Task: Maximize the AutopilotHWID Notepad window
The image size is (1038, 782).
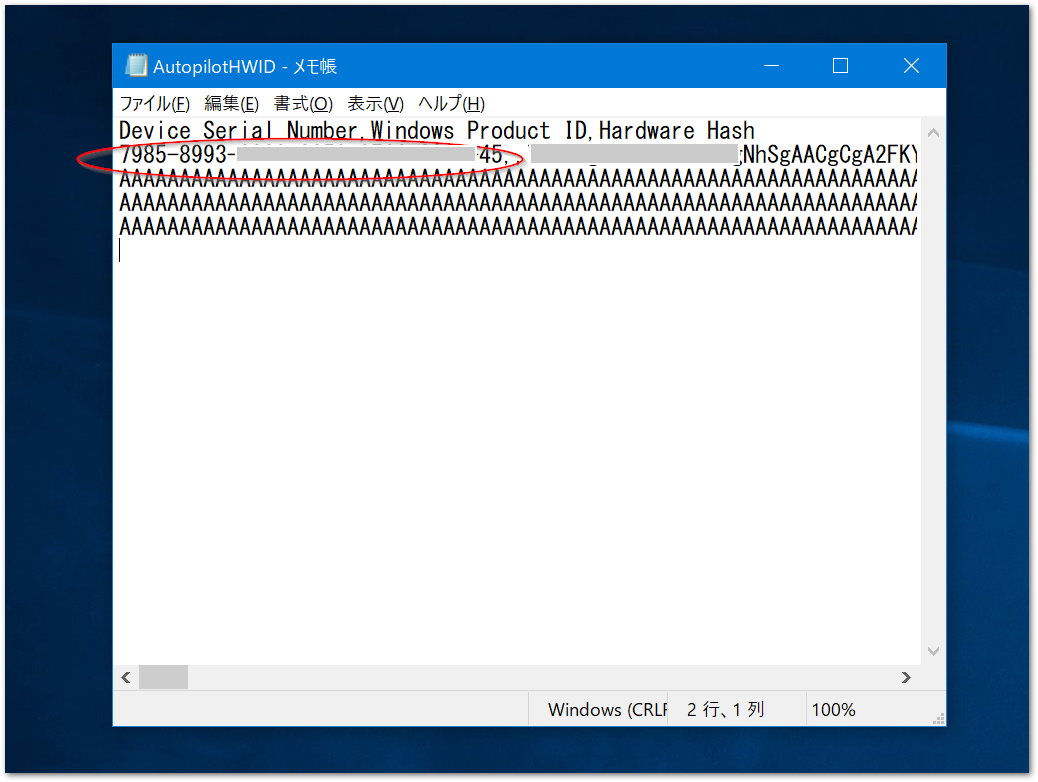Action: (840, 66)
